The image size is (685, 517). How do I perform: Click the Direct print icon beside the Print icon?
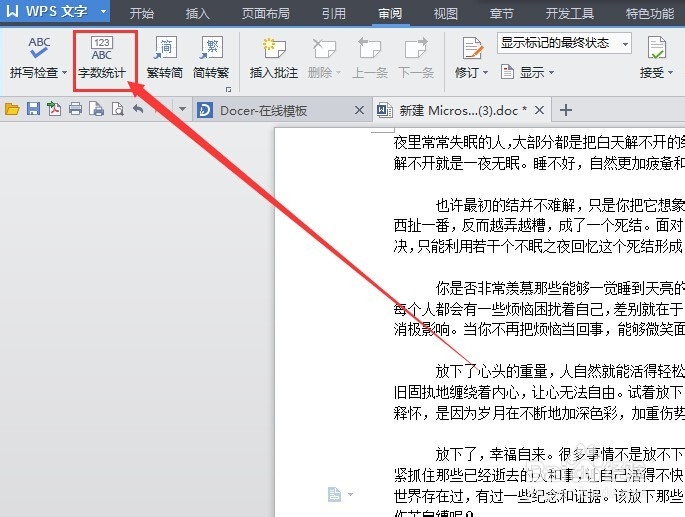pos(97,109)
